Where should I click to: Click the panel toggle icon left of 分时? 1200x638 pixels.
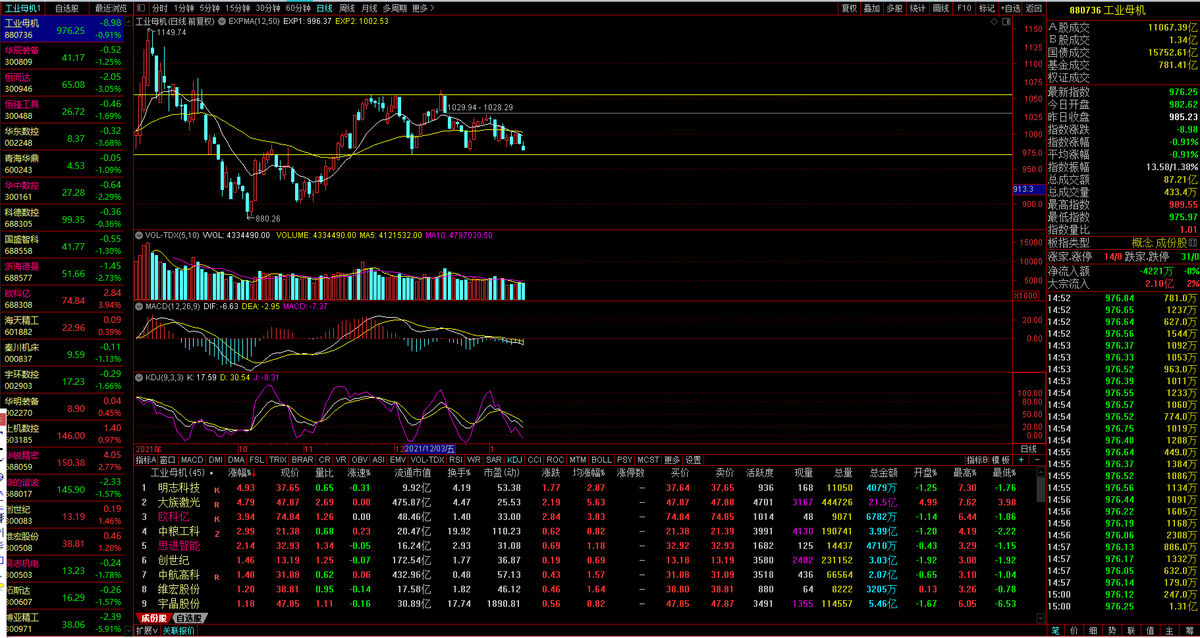point(141,7)
